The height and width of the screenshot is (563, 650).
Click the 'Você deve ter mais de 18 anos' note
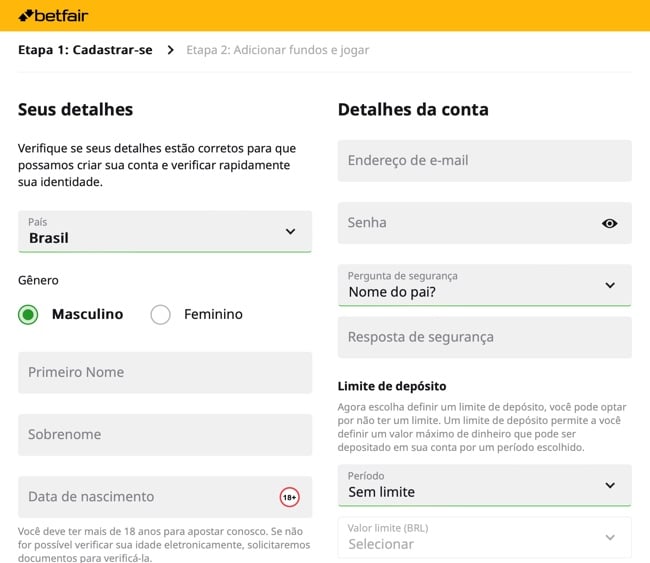click(164, 545)
